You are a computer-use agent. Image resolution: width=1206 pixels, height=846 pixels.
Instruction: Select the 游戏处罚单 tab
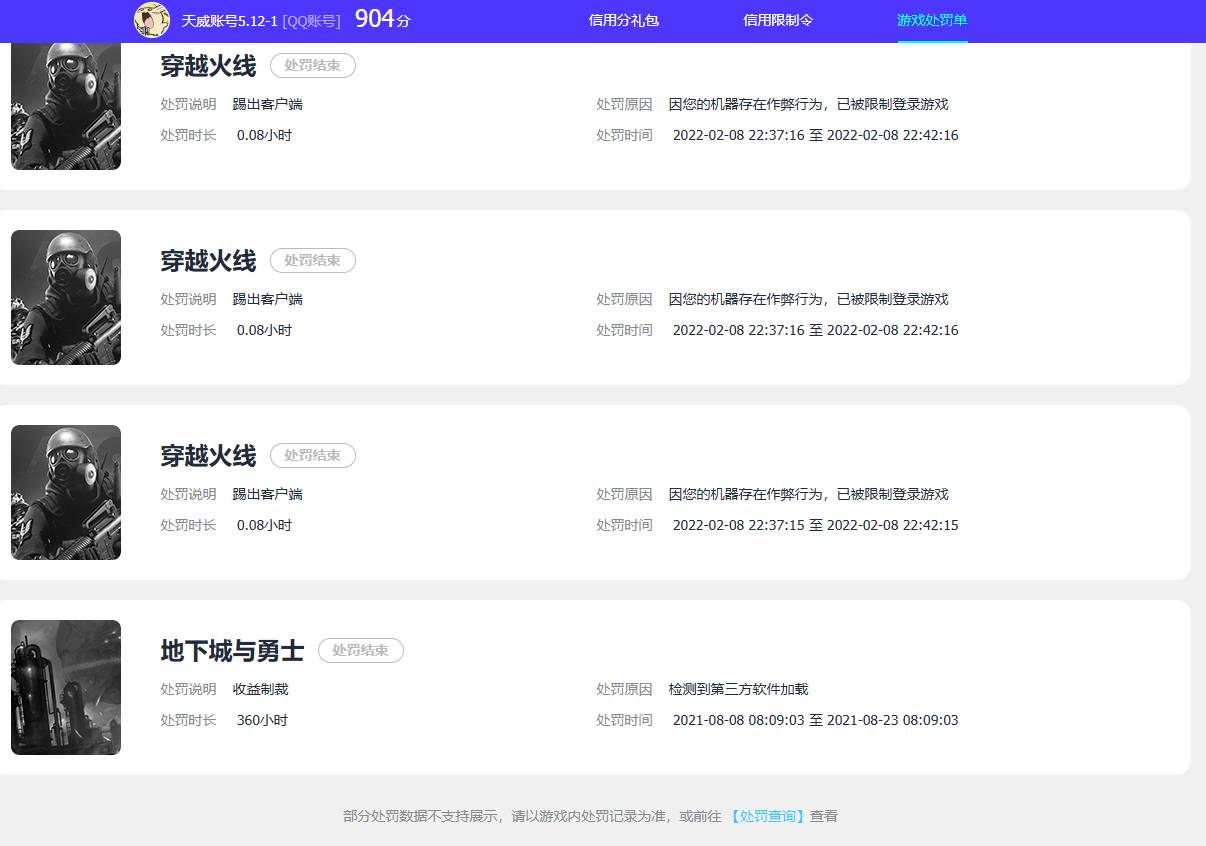[932, 20]
